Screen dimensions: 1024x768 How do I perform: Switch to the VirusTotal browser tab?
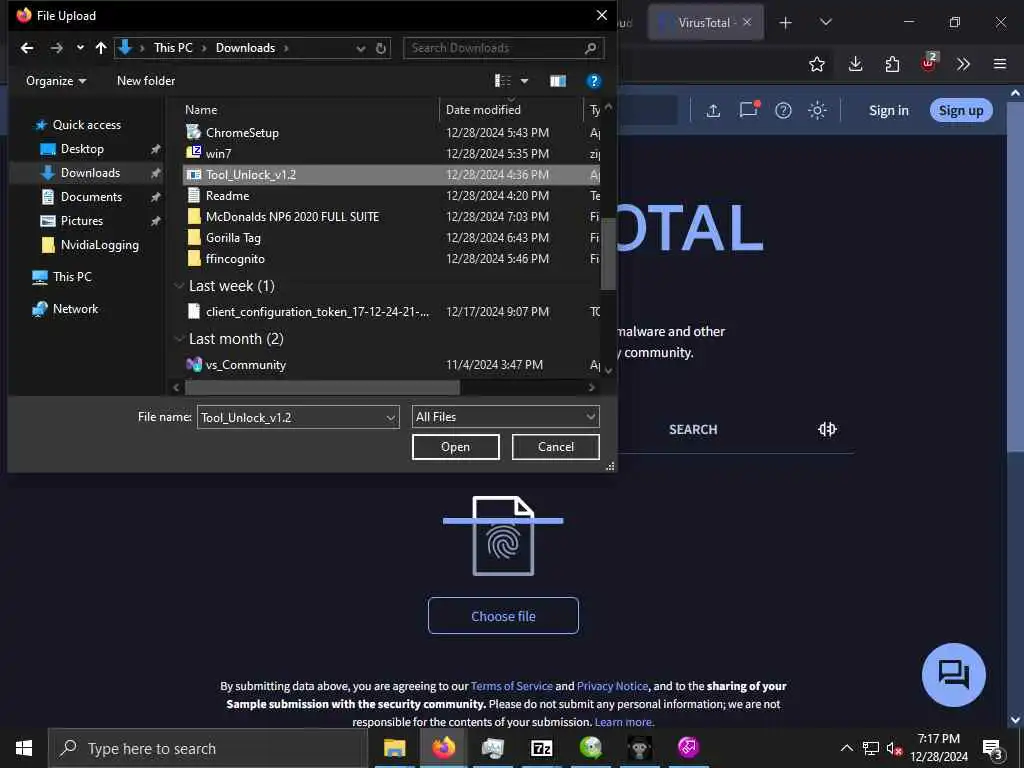click(705, 22)
